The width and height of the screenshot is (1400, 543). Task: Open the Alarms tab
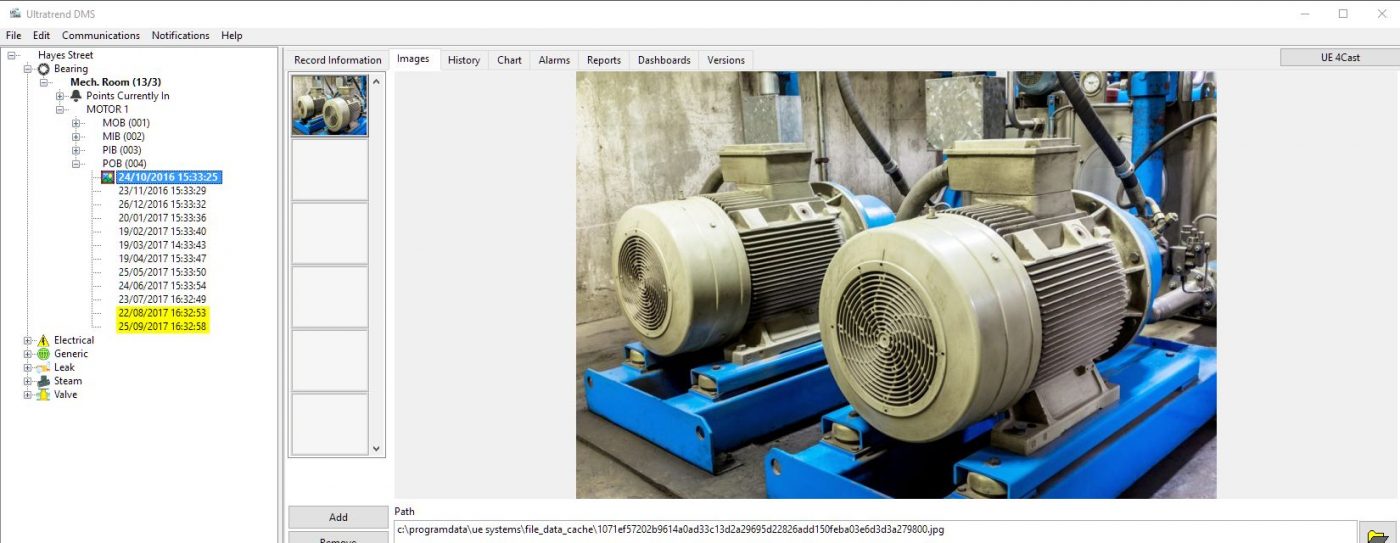(x=554, y=60)
